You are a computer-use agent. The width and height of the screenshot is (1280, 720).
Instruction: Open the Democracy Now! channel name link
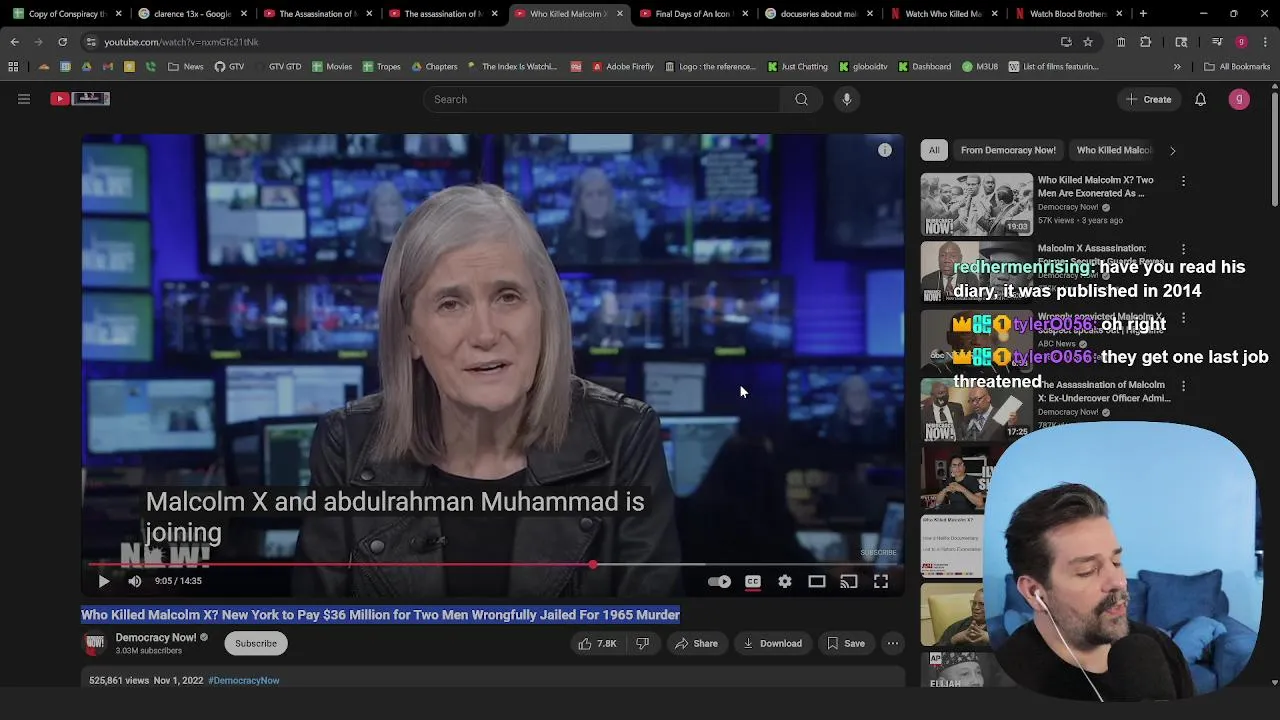pos(155,637)
